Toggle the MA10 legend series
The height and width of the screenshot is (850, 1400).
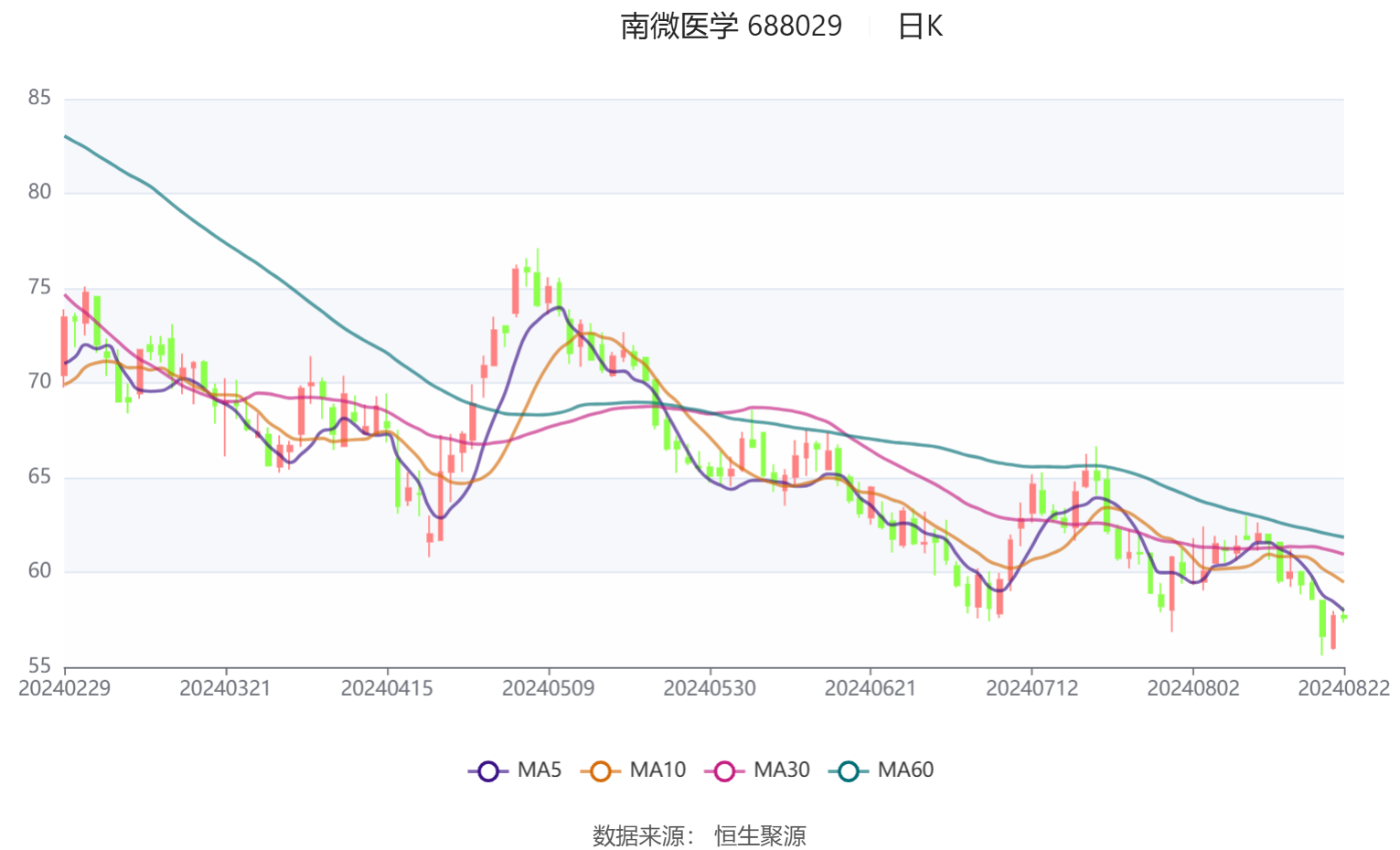[633, 770]
